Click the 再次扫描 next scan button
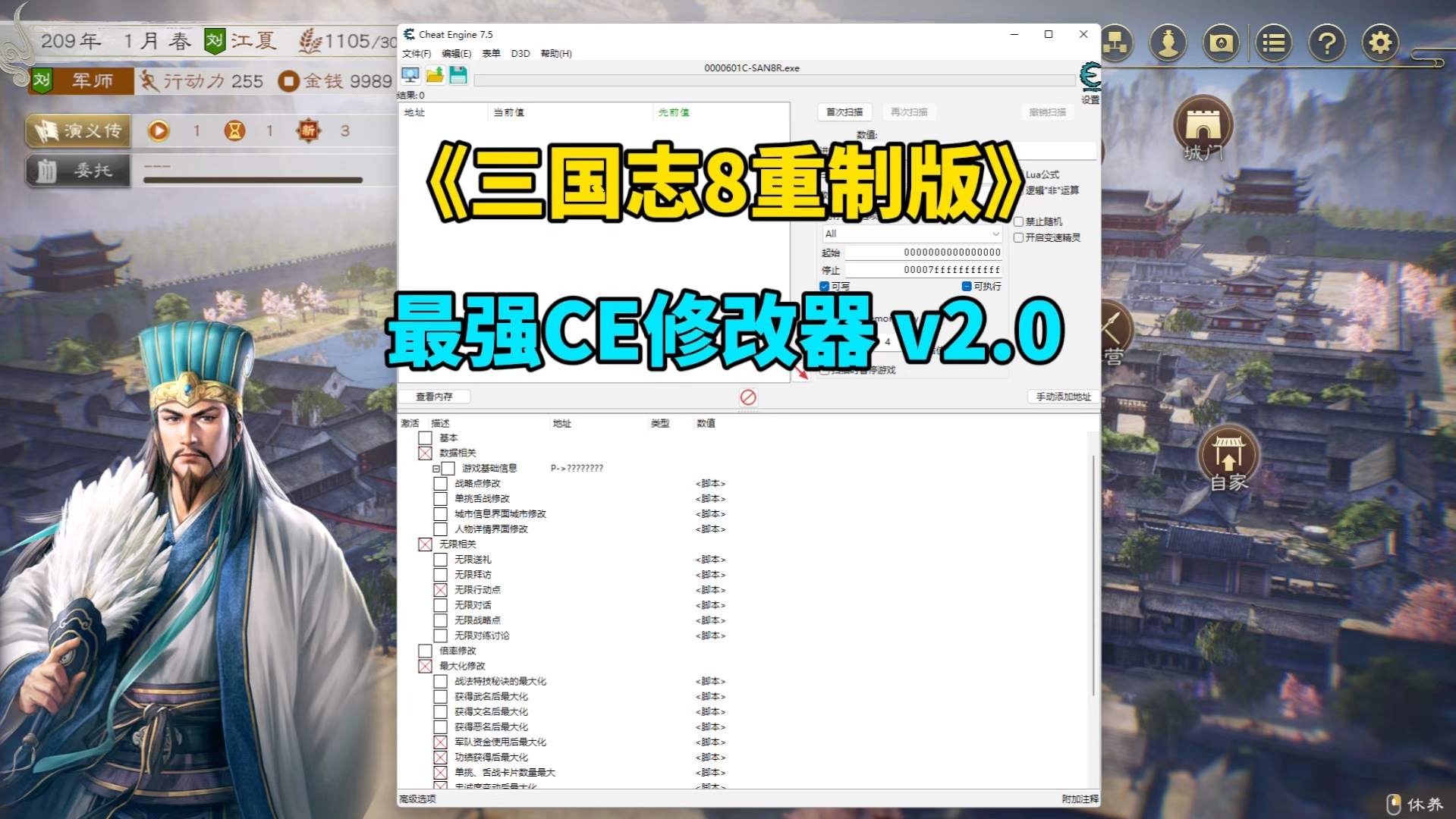 (909, 112)
